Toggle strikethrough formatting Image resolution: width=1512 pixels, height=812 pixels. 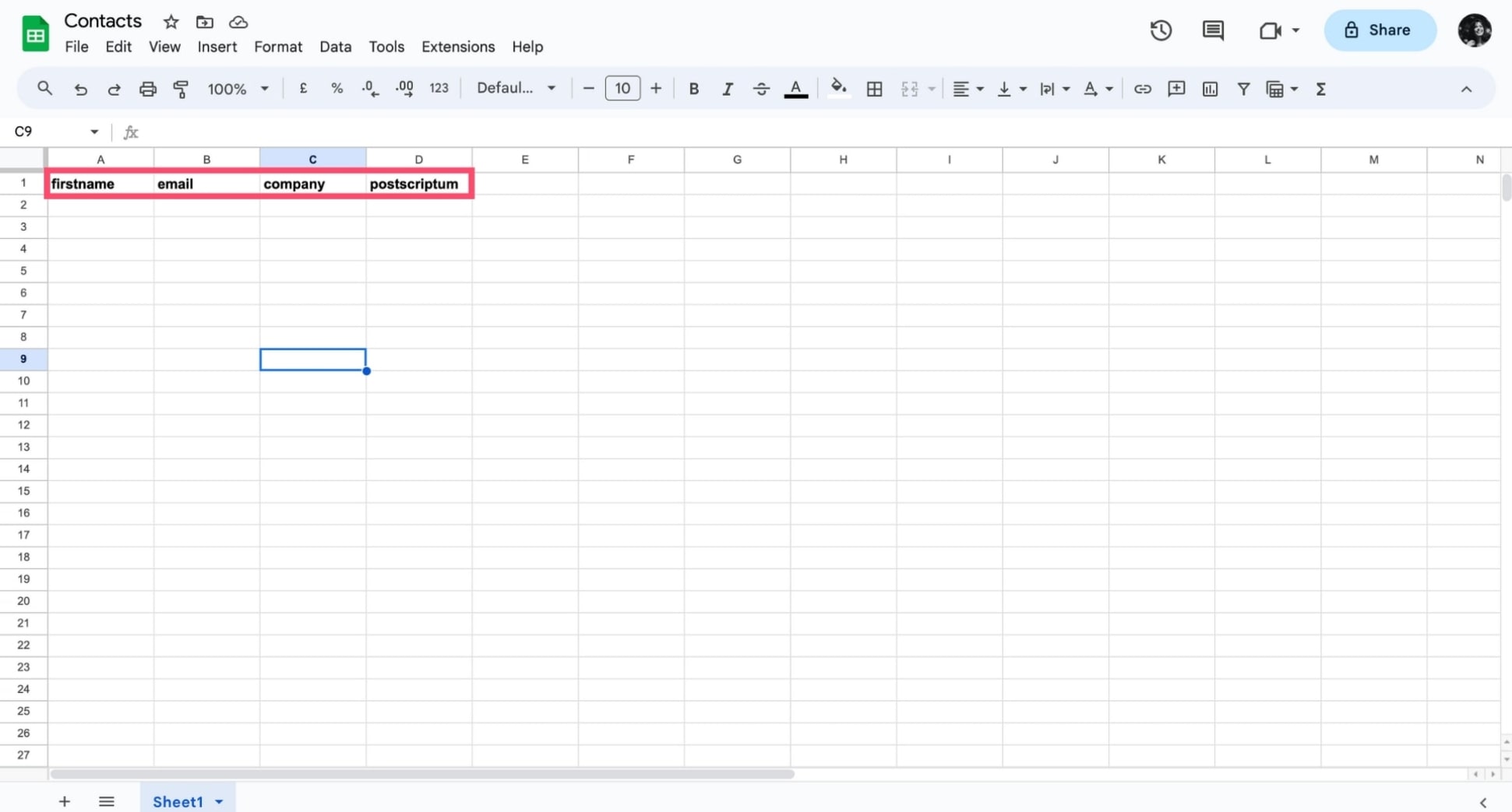click(x=761, y=89)
